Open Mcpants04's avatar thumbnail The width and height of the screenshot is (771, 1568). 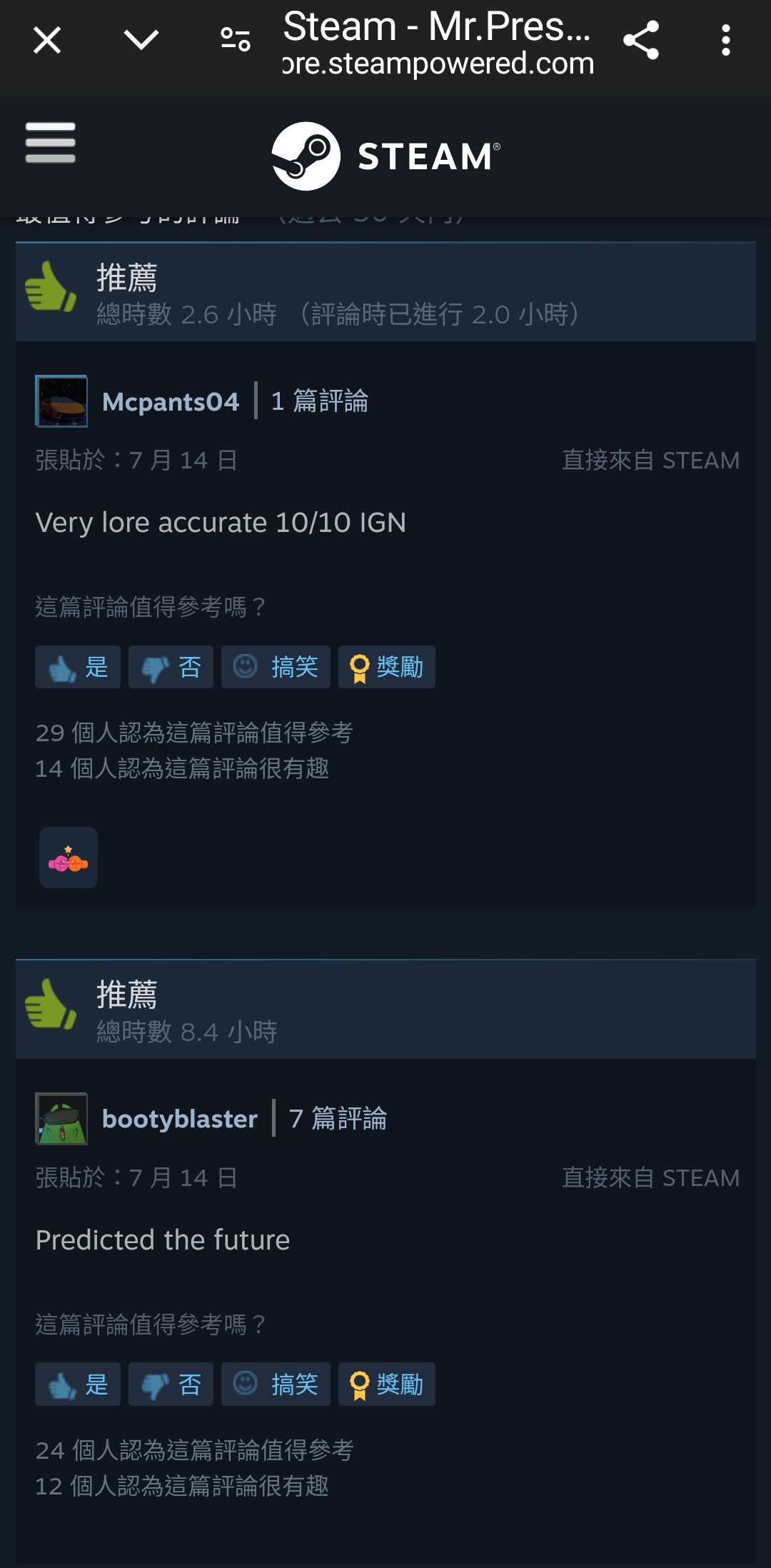pyautogui.click(x=61, y=401)
